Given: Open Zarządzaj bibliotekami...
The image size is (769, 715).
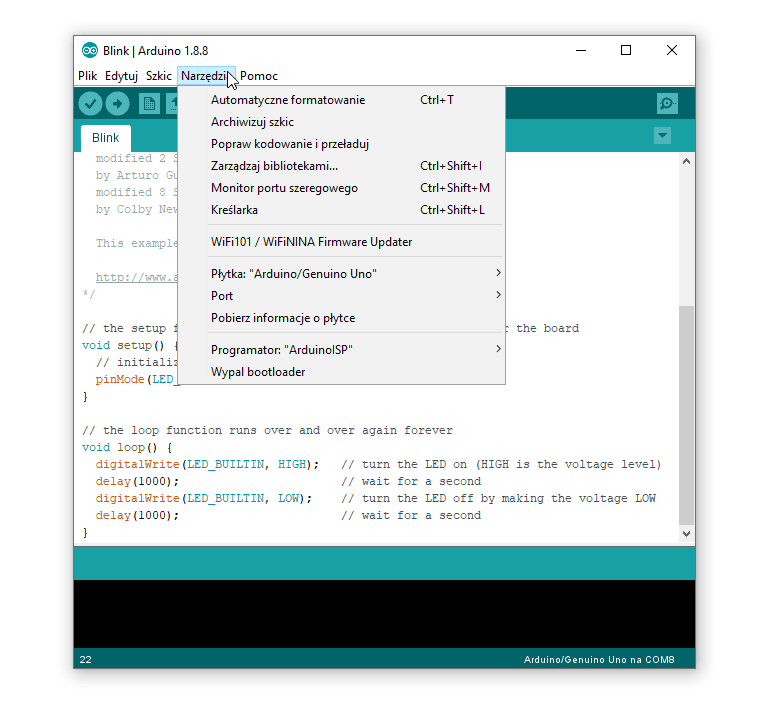Looking at the screenshot, I should pos(342,166).
